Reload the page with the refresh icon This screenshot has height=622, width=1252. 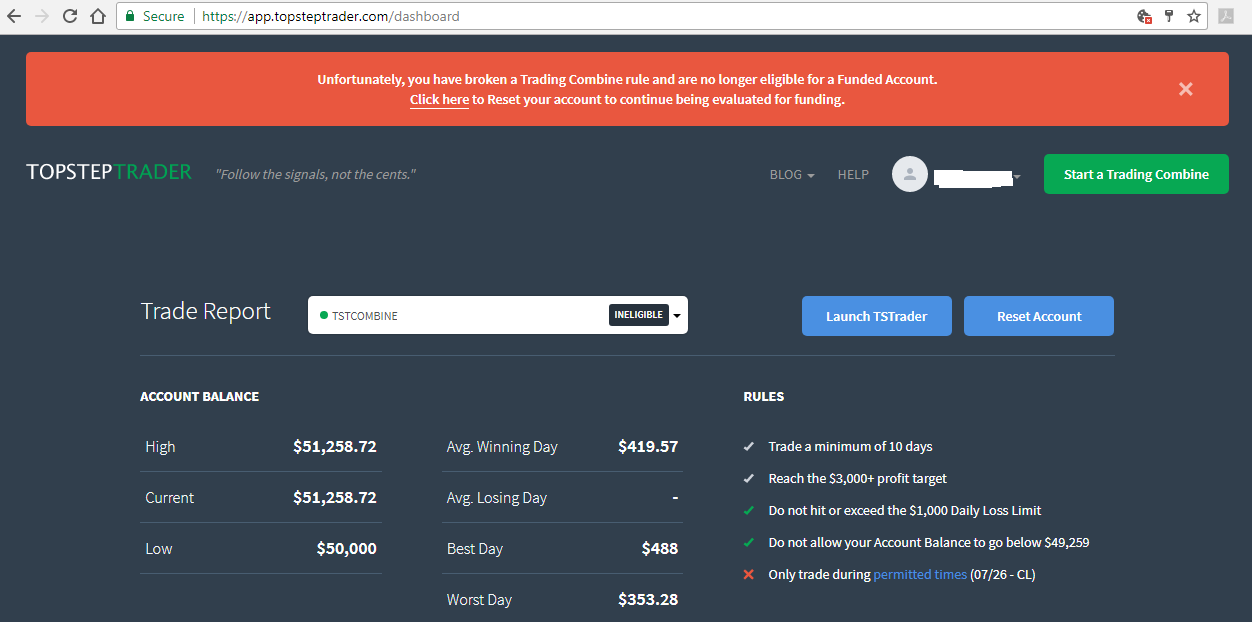tap(70, 16)
